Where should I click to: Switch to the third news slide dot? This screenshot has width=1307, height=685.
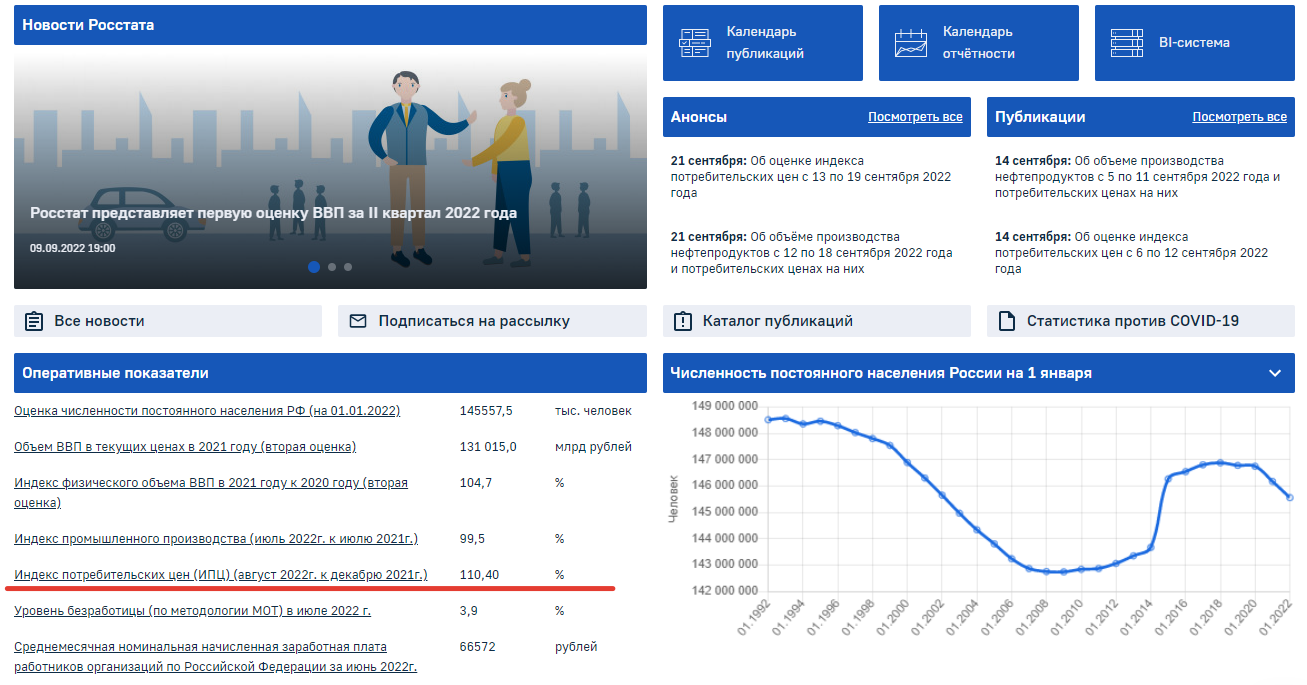coord(347,267)
